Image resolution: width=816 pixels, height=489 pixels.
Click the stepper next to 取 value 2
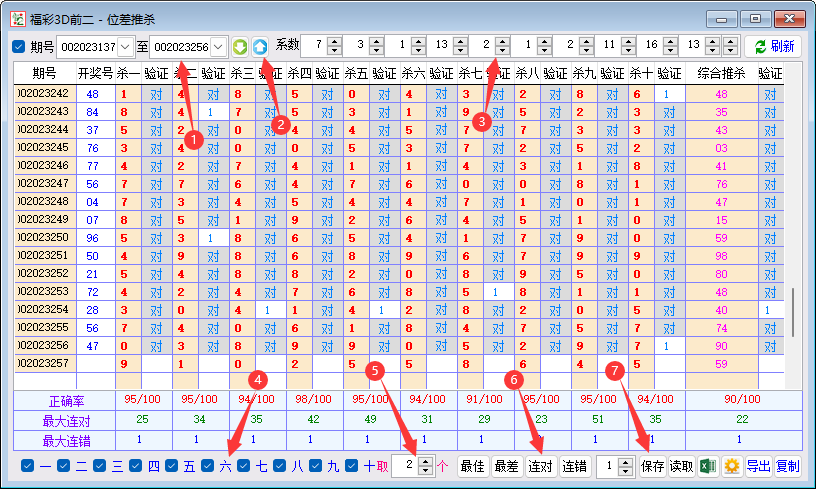point(425,466)
